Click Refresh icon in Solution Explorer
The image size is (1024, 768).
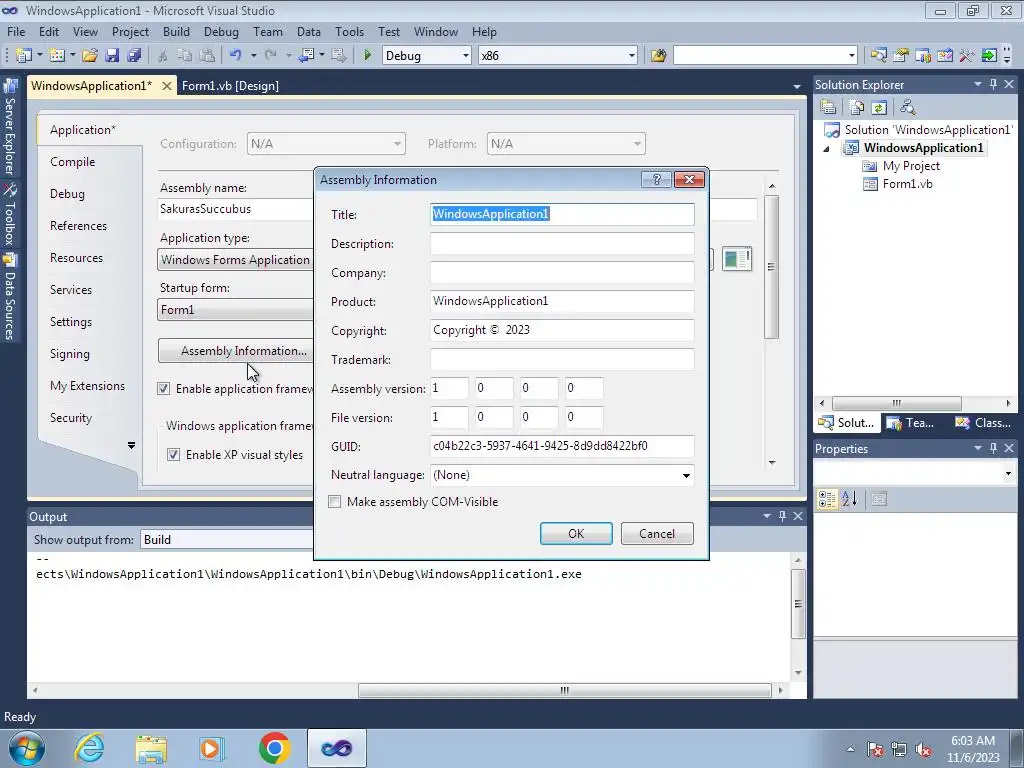tap(879, 107)
